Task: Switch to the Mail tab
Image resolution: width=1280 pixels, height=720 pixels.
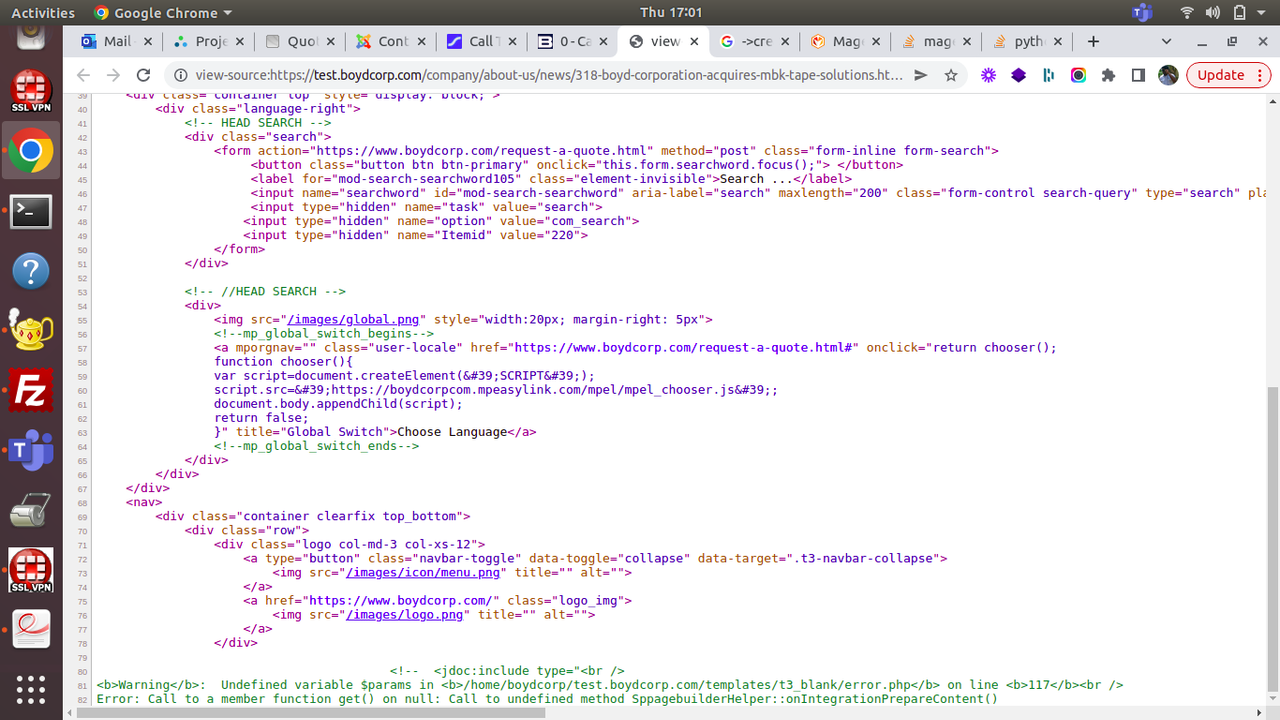Action: coord(115,41)
